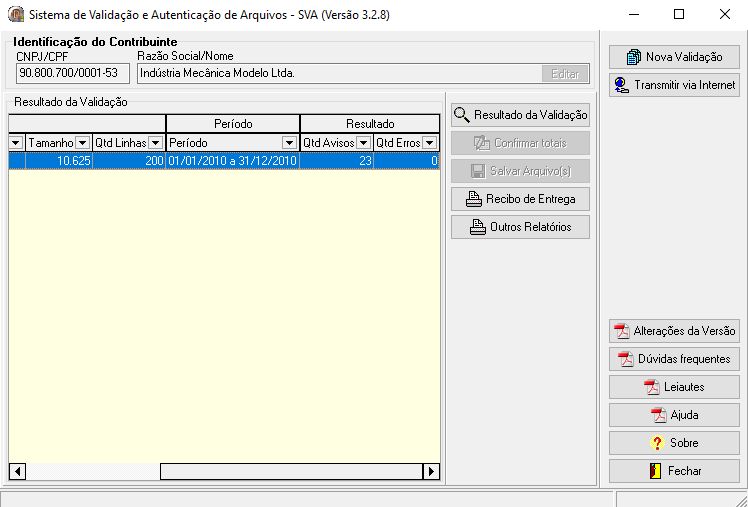The width and height of the screenshot is (748, 507).
Task: Expand the Qtd Erros column filter dropdown
Action: [429, 143]
